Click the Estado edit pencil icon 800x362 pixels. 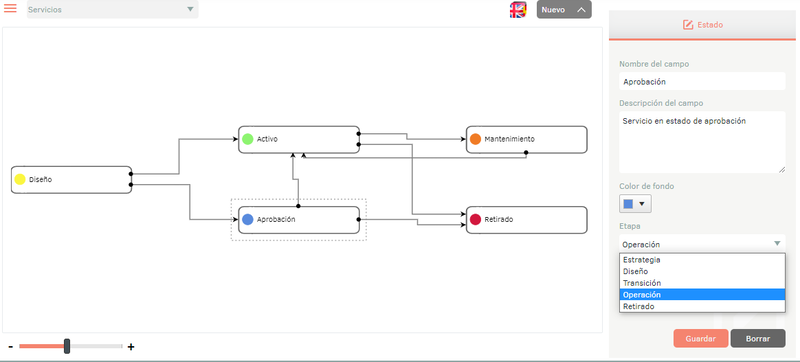tap(688, 24)
